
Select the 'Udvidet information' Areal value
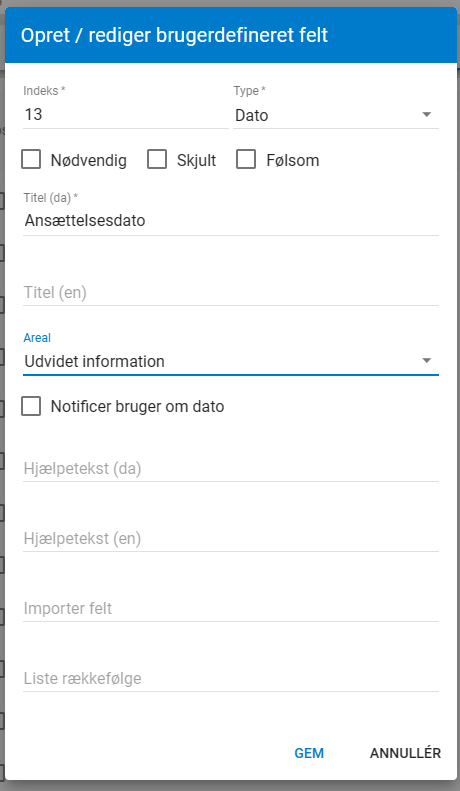click(95, 361)
